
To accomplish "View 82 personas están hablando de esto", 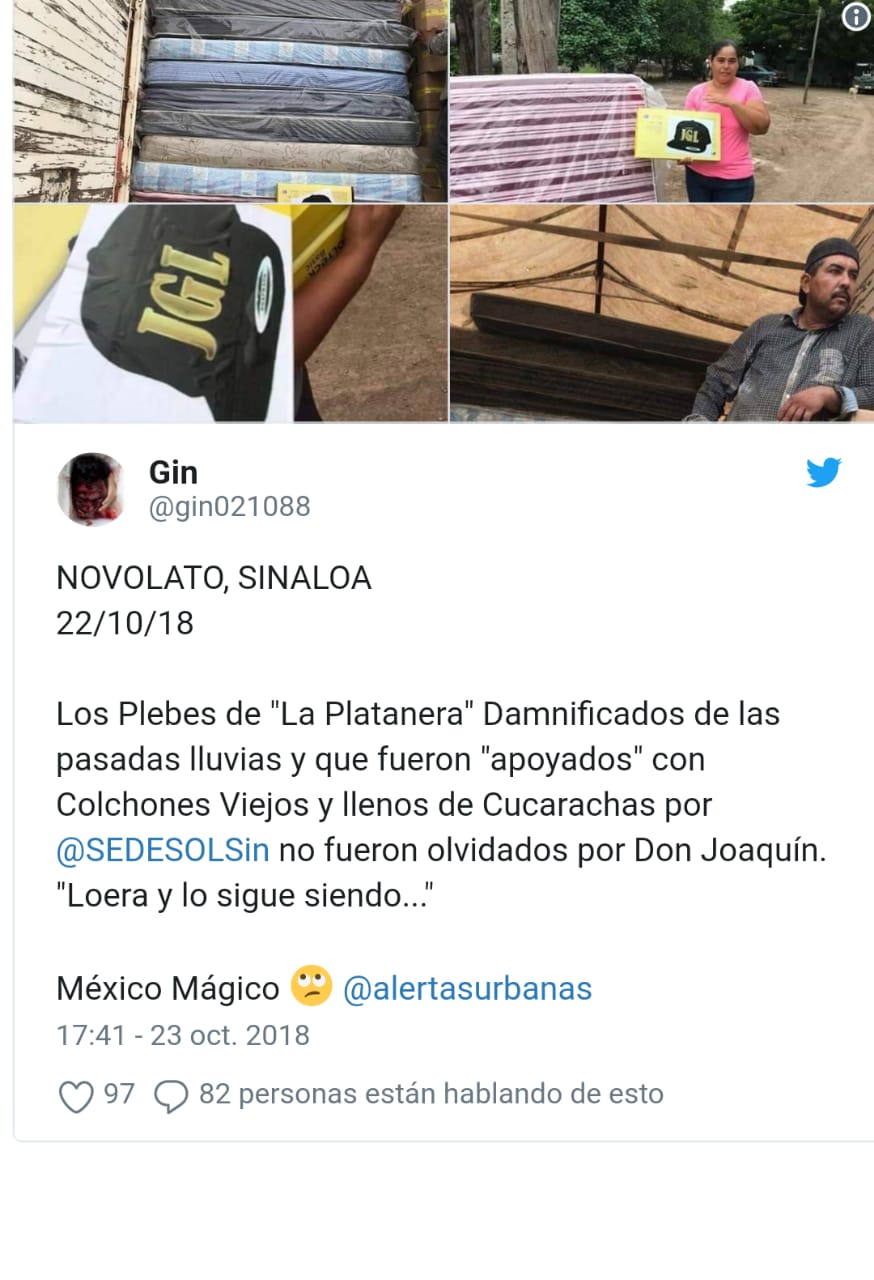I will pos(431,1094).
